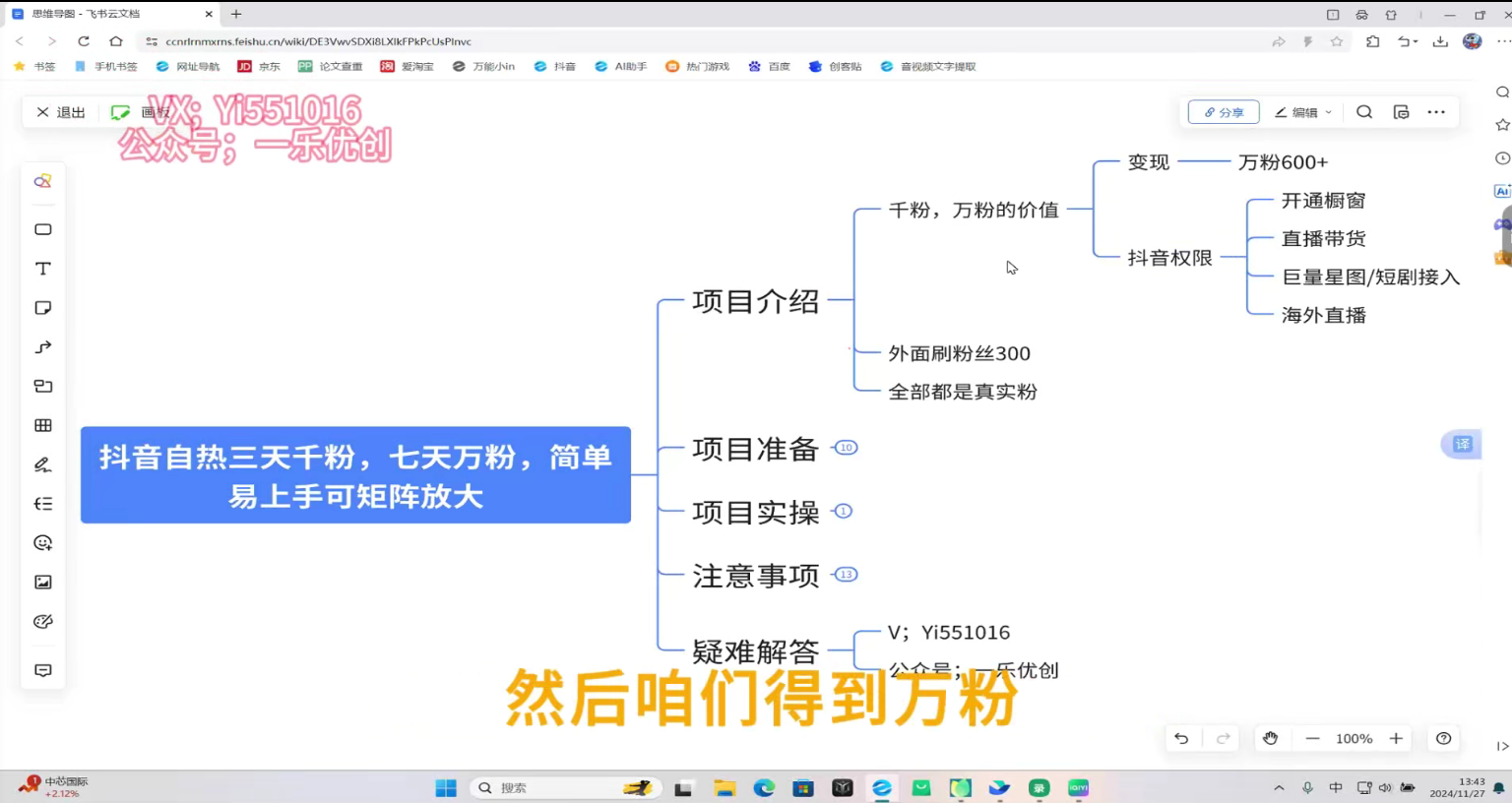This screenshot has width=1512, height=803.
Task: Open the comment tool at toolbar bottom
Action: [42, 670]
